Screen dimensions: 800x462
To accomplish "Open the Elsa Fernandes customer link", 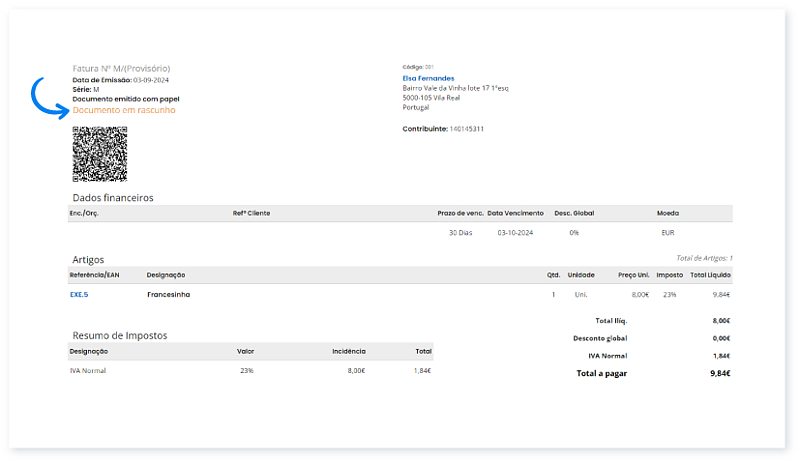I will [428, 78].
